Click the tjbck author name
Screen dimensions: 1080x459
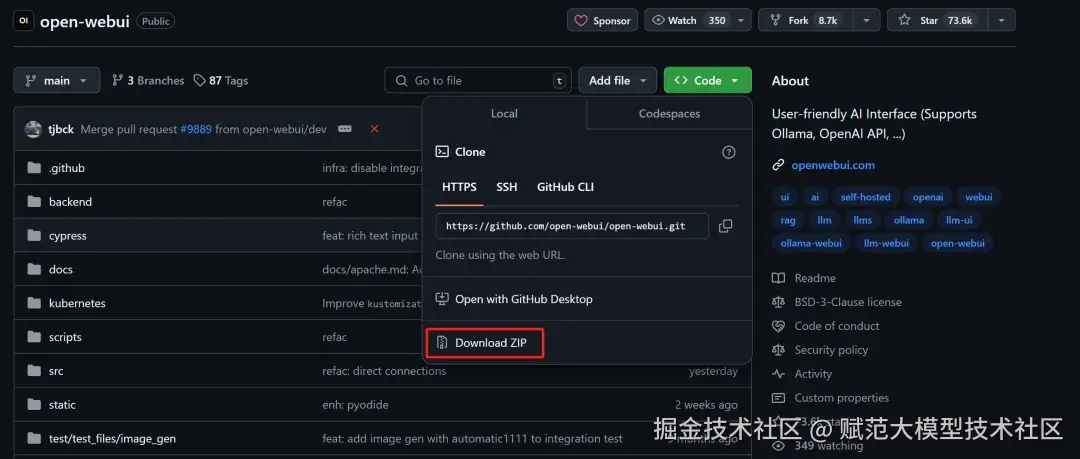(x=61, y=129)
